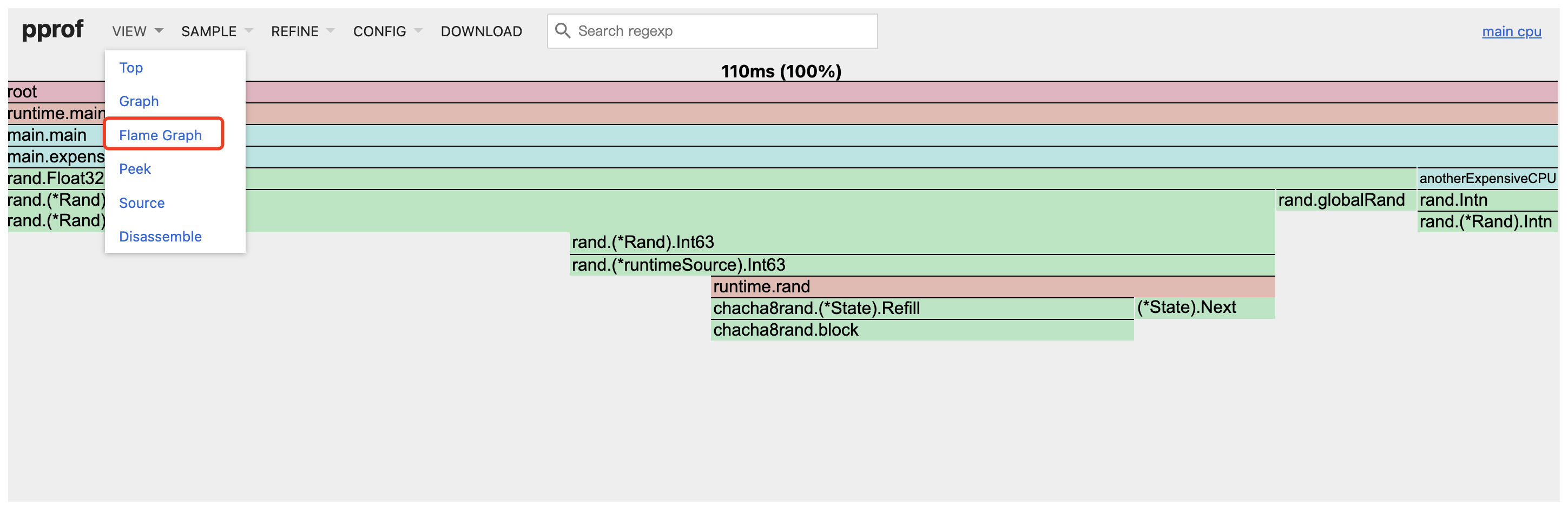
Task: Choose Peek from the View menu
Action: click(135, 169)
